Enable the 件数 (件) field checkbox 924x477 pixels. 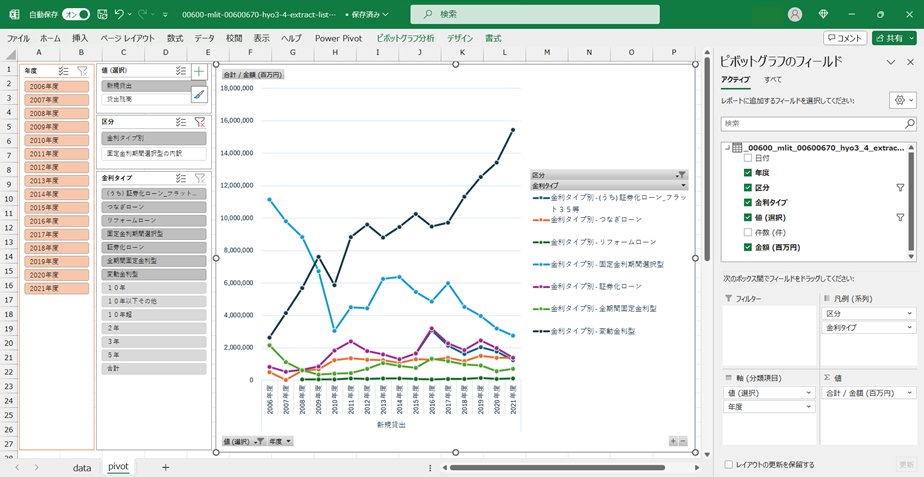click(x=747, y=232)
